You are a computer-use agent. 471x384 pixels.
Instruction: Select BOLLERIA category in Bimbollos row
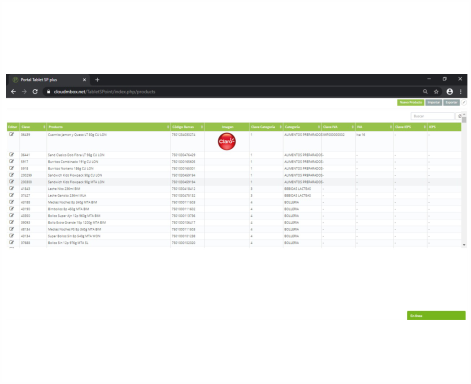coord(291,209)
